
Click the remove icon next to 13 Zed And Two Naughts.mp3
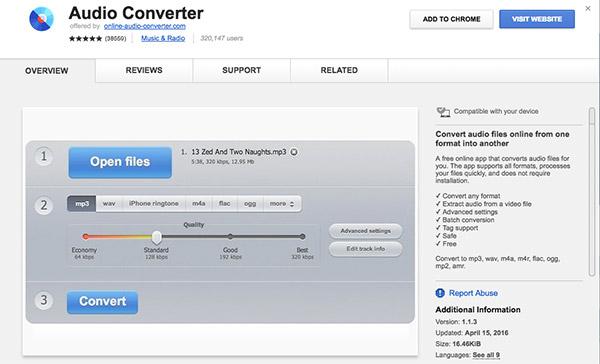[x=294, y=152]
